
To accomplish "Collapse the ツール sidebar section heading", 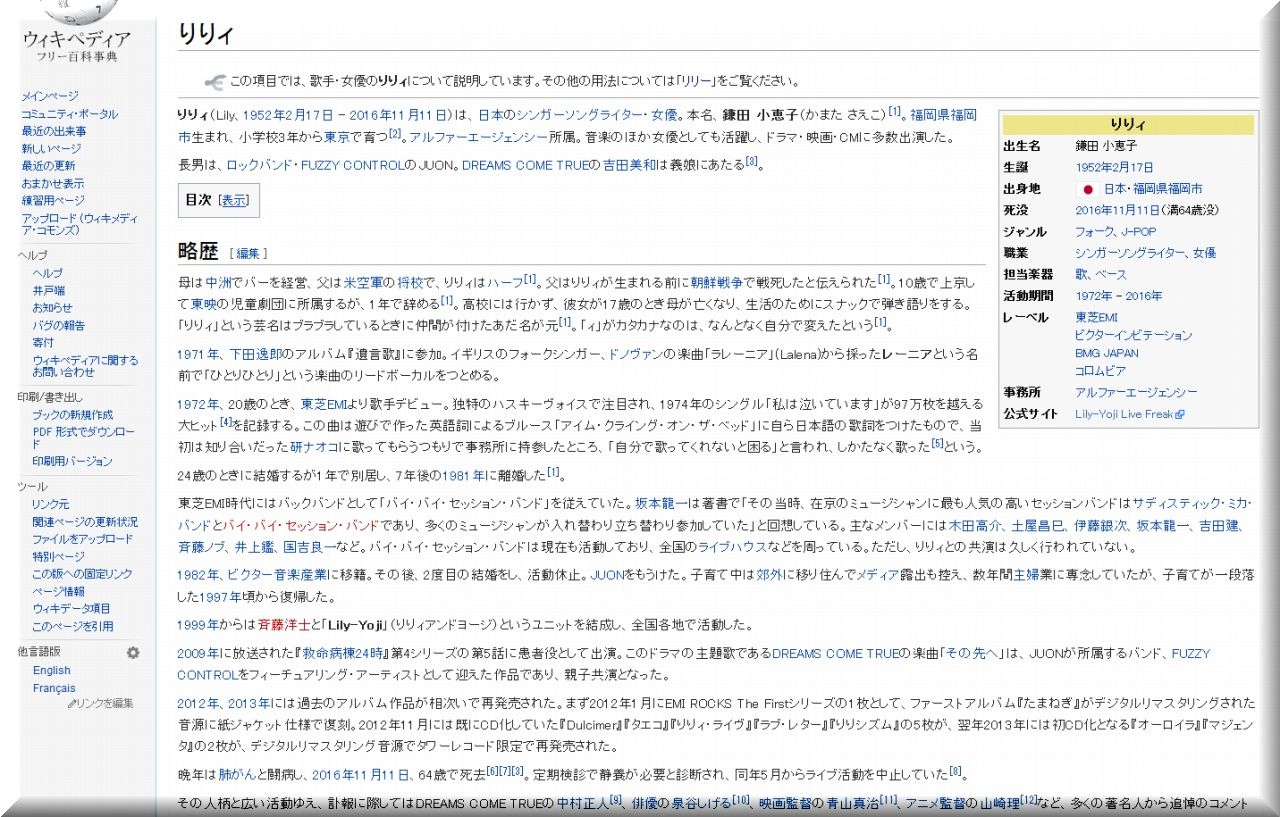I will pos(32,486).
